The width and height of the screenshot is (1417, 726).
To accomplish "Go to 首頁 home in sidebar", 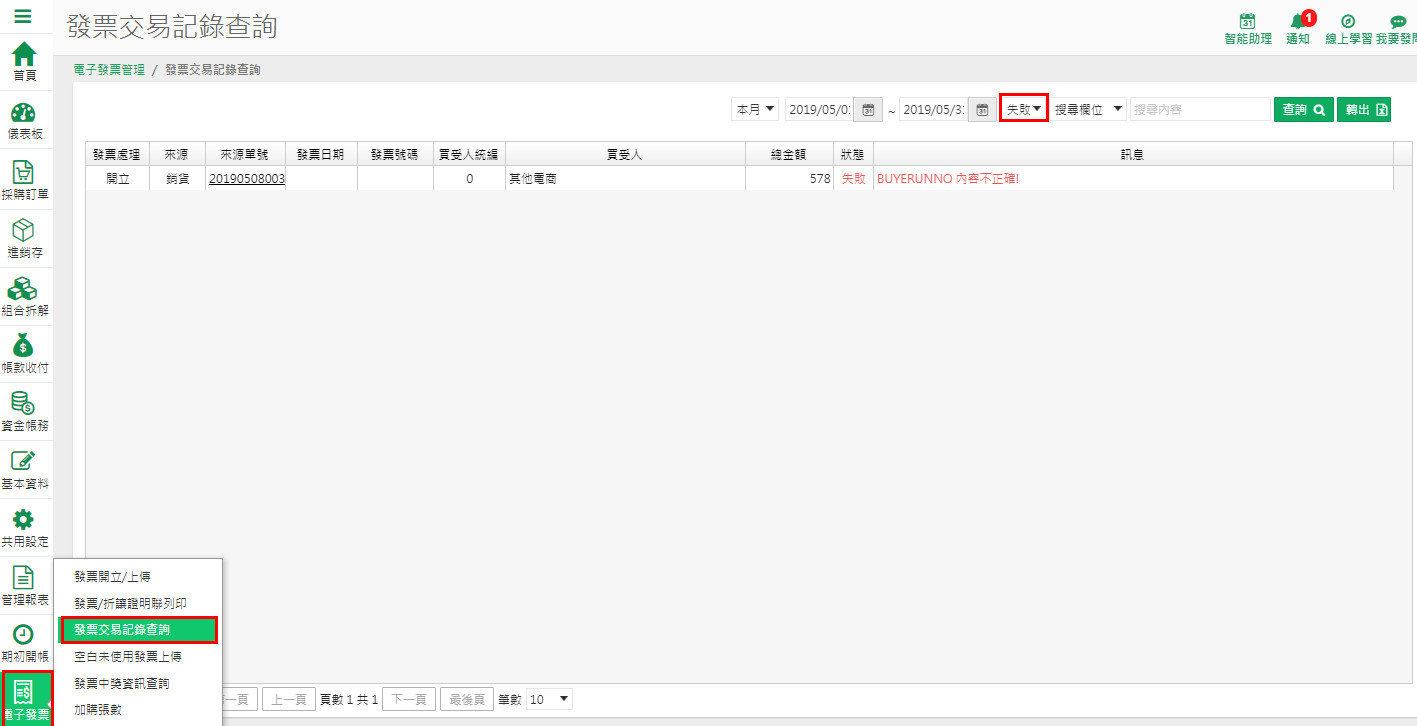I will (x=24, y=62).
